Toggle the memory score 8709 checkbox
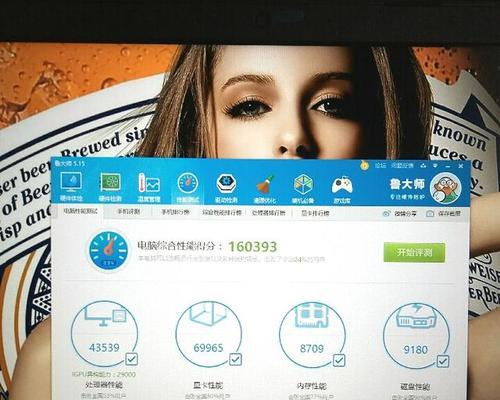 coord(339,360)
